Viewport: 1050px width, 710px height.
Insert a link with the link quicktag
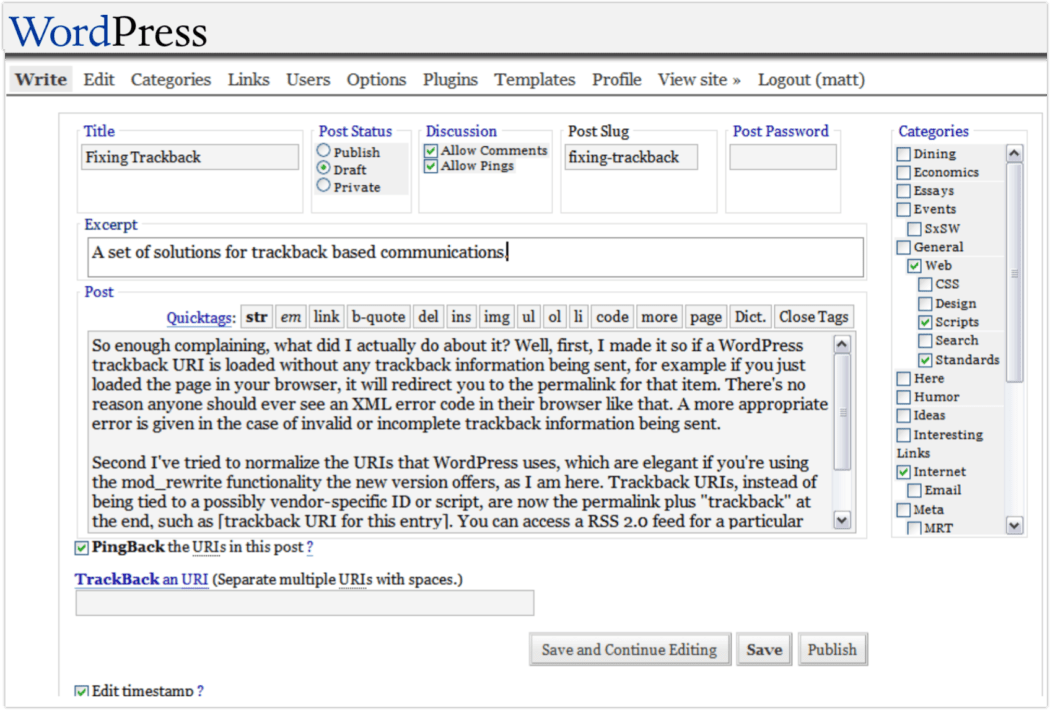(x=326, y=317)
